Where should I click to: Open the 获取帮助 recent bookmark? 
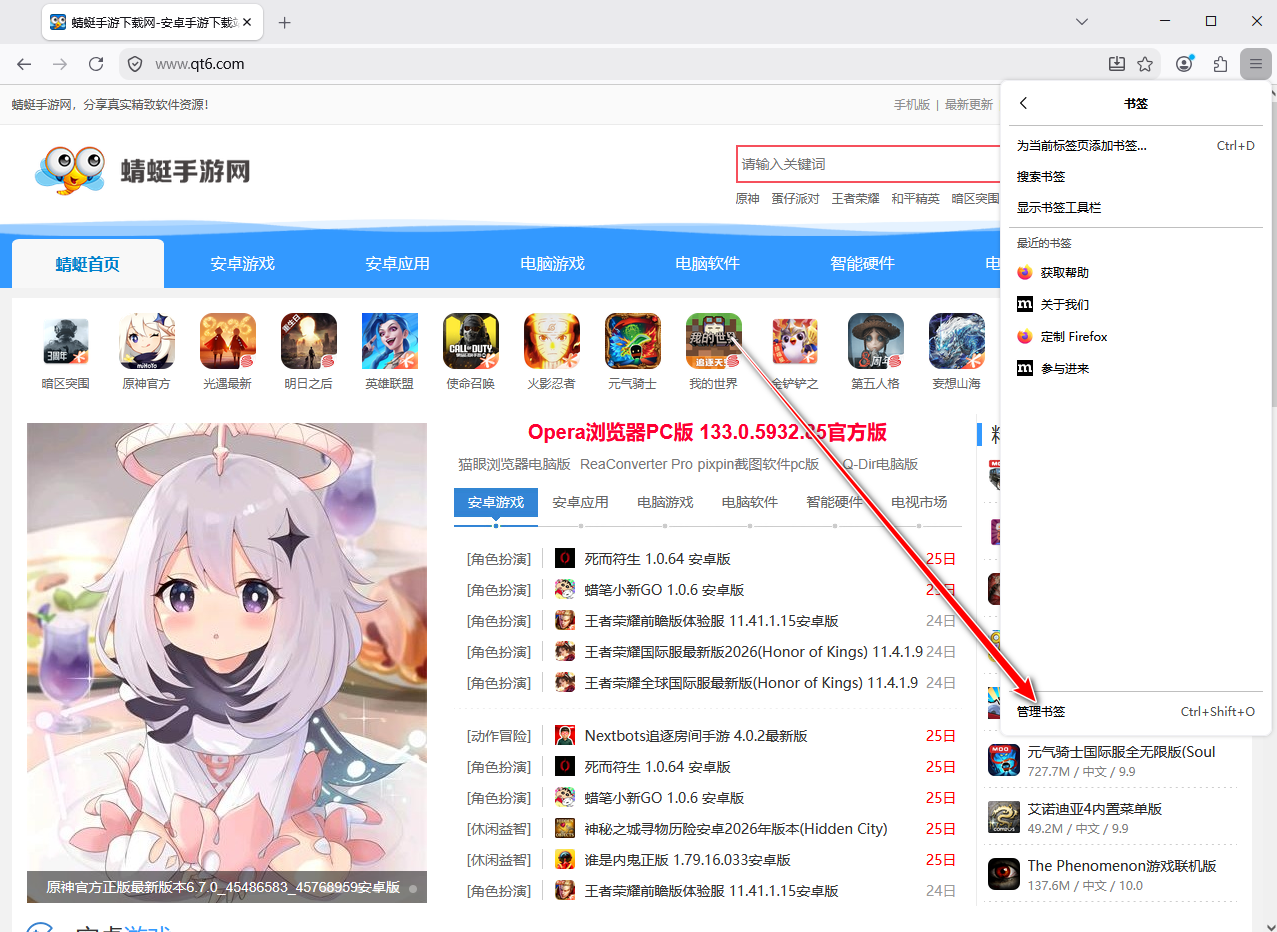click(1135, 272)
